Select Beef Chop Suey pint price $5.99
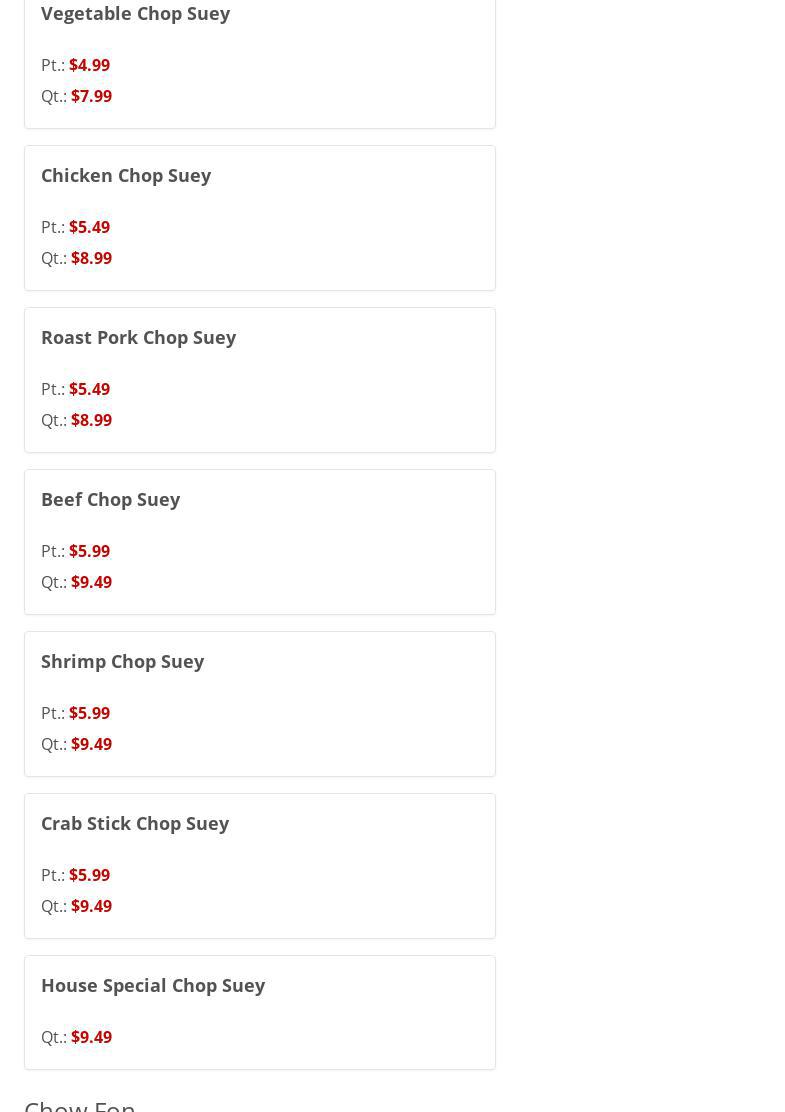Screen dimensions: 785x1112 (89, 551)
